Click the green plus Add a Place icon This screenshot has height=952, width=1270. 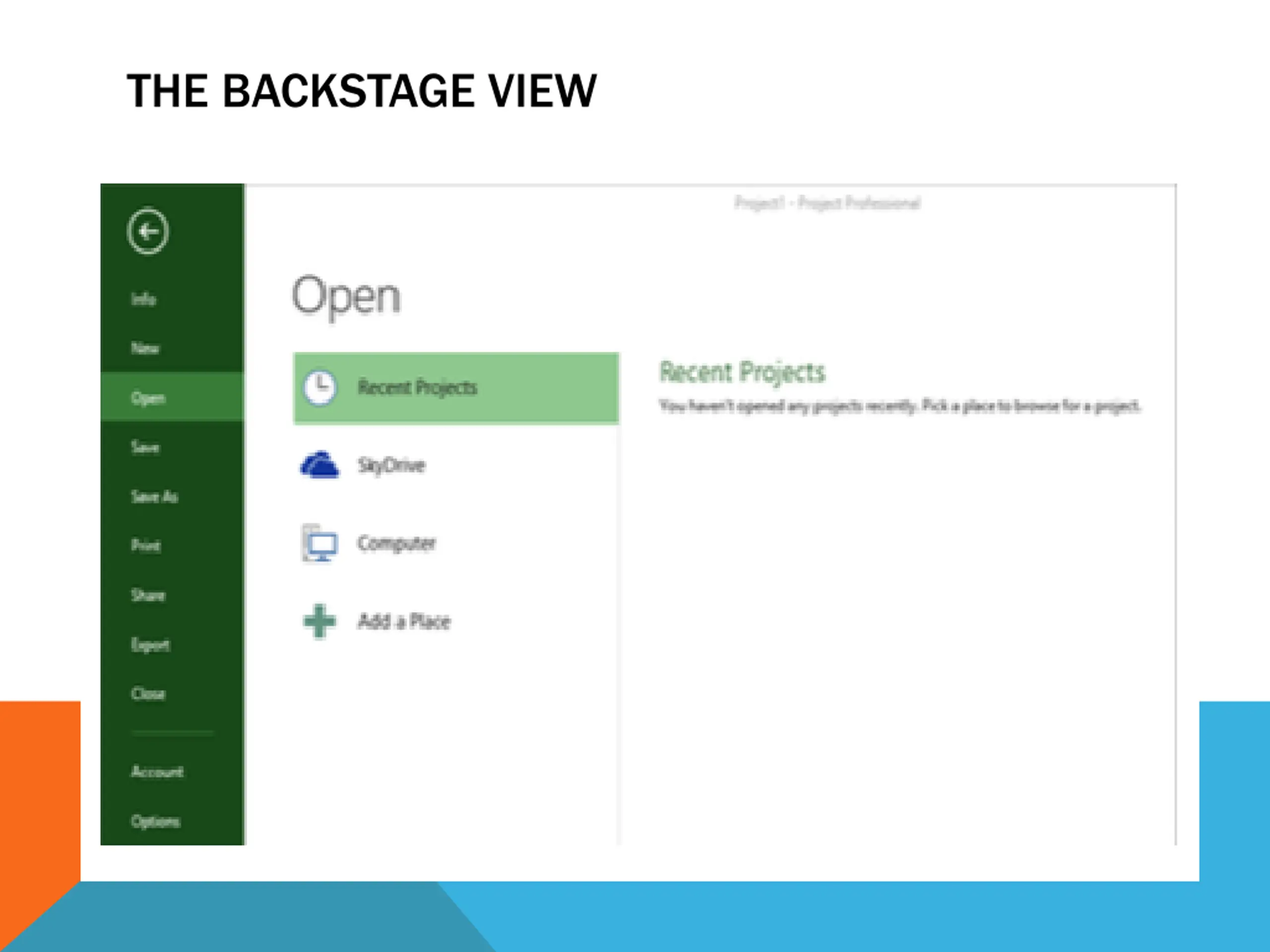click(320, 621)
